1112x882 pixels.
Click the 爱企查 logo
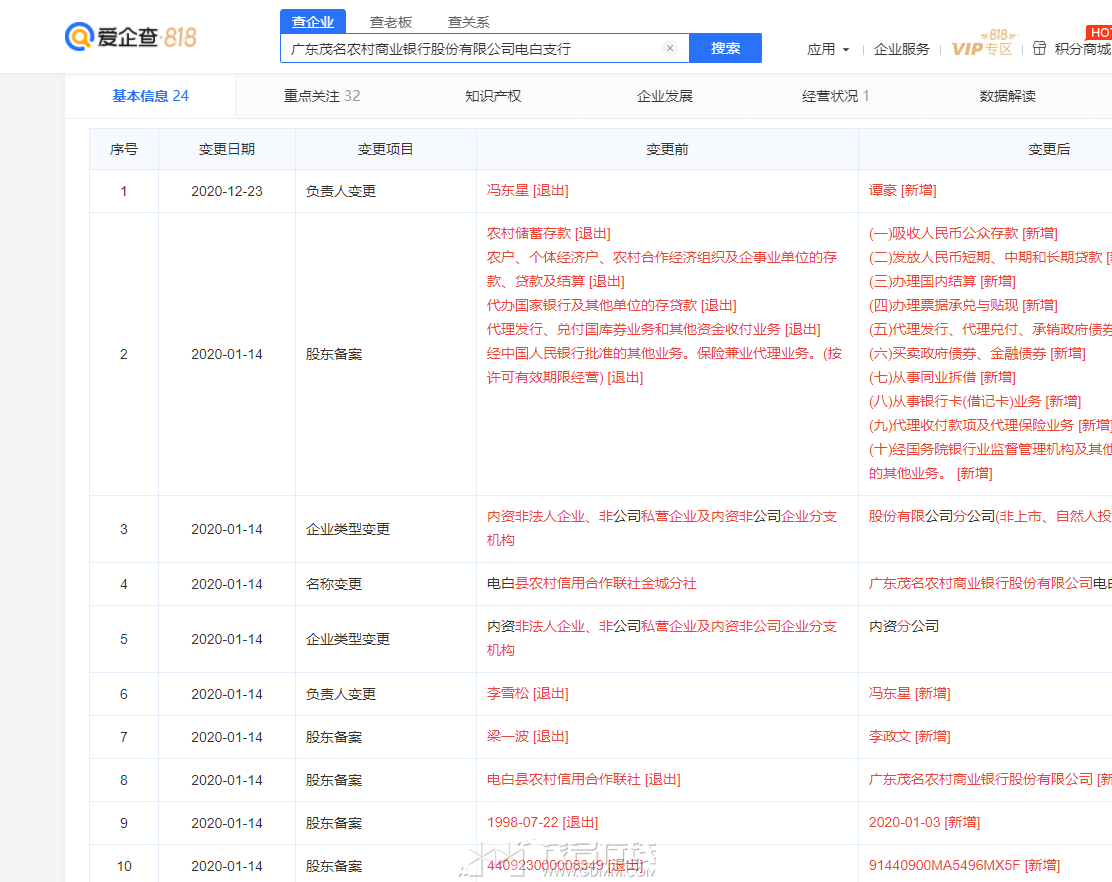[130, 37]
